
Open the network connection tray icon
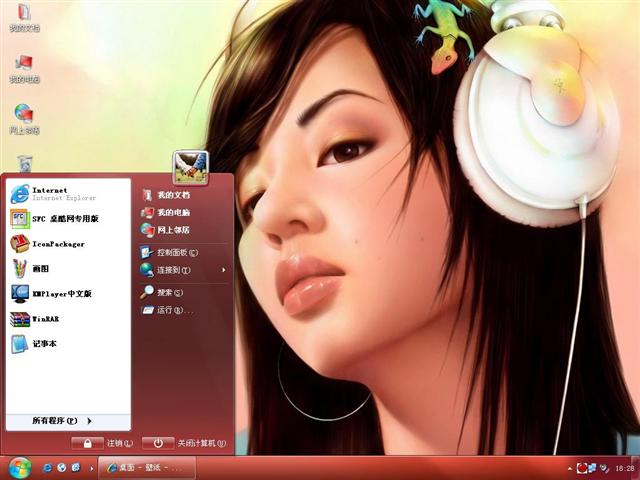click(592, 468)
